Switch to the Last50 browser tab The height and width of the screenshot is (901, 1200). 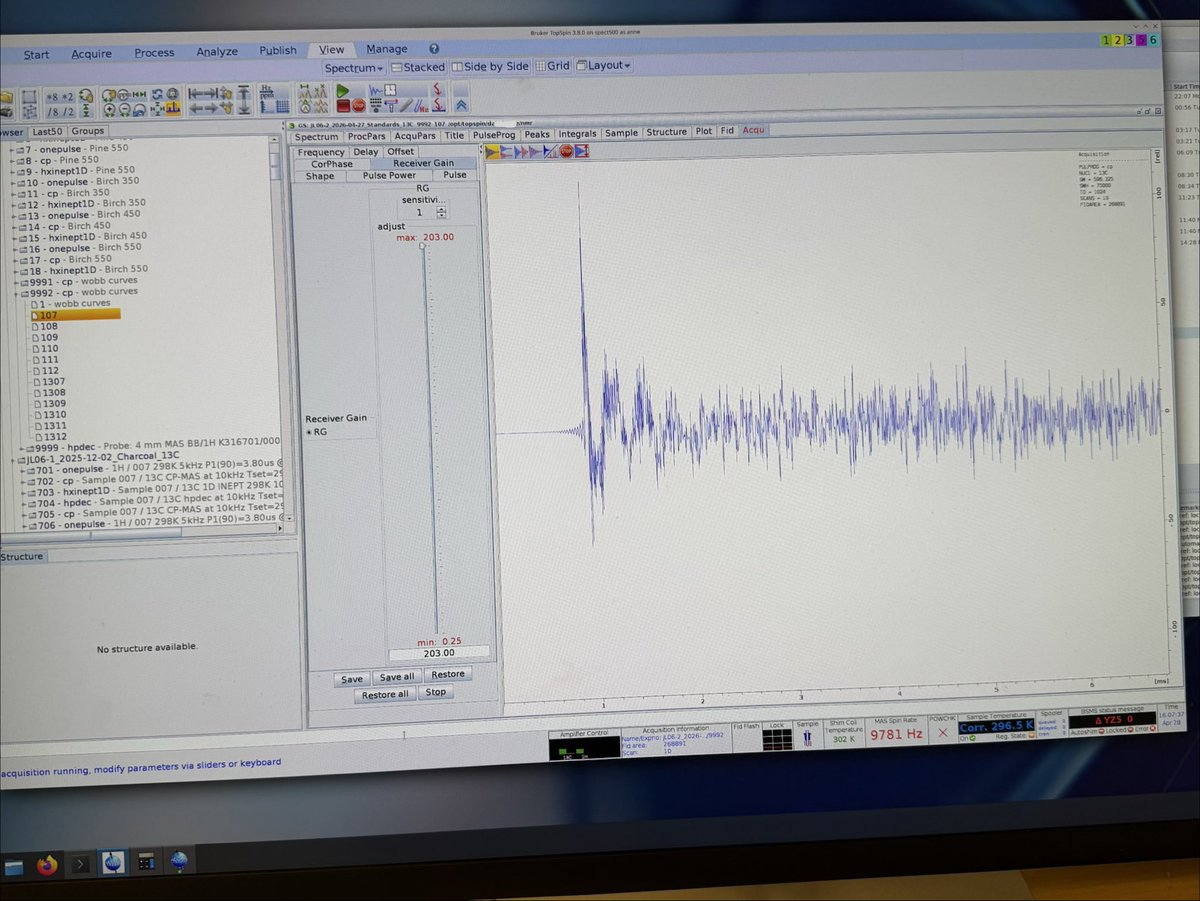point(47,131)
